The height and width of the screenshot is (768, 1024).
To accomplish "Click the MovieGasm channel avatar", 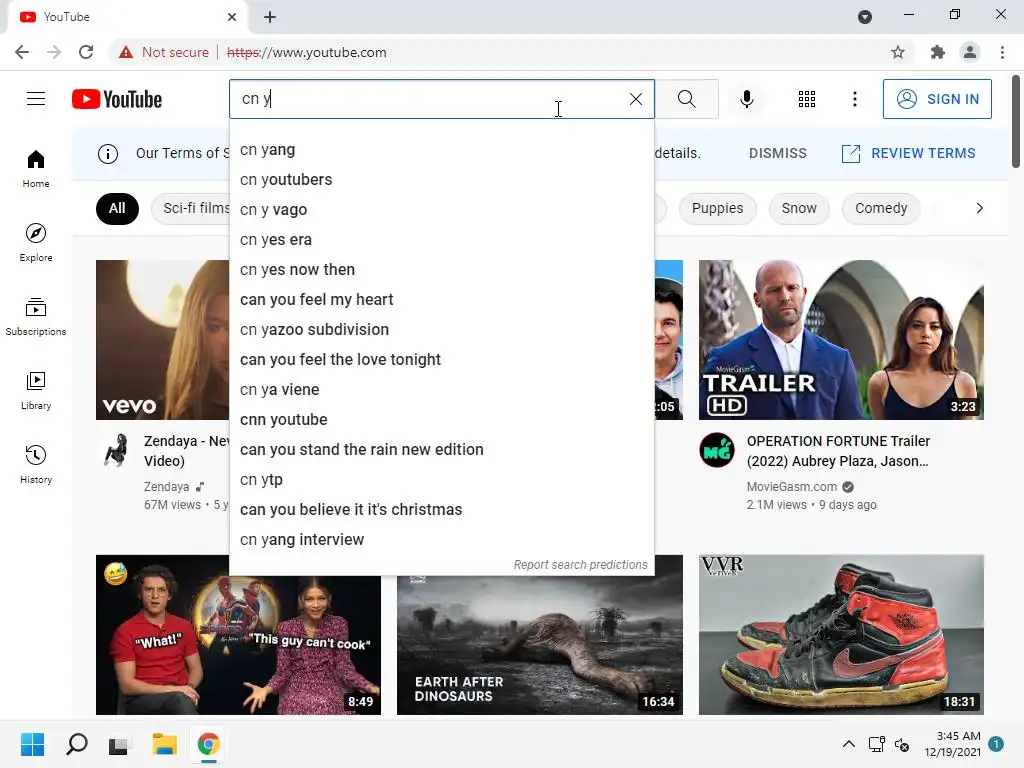I will [717, 451].
